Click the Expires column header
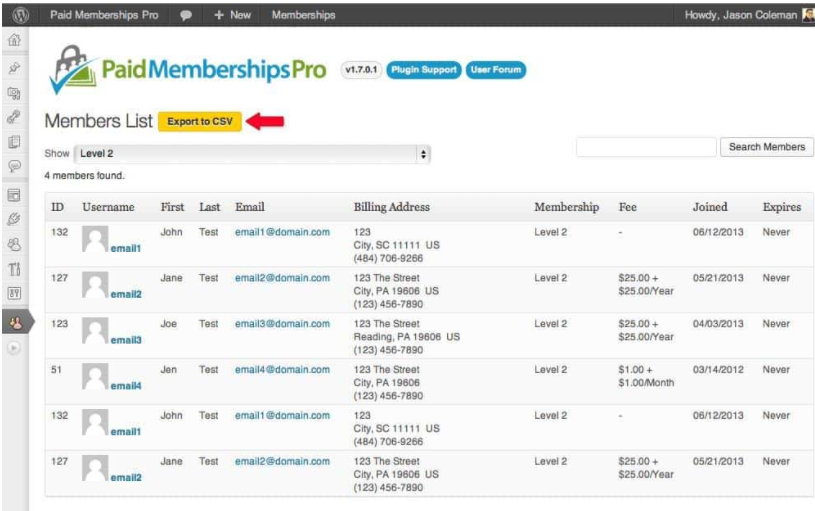This screenshot has width=815, height=511. [x=782, y=207]
